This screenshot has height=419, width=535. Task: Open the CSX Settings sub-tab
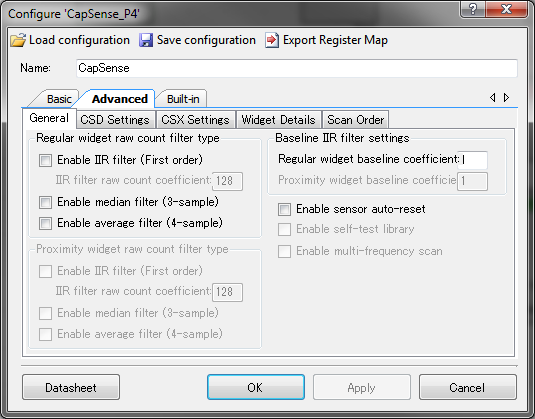195,120
